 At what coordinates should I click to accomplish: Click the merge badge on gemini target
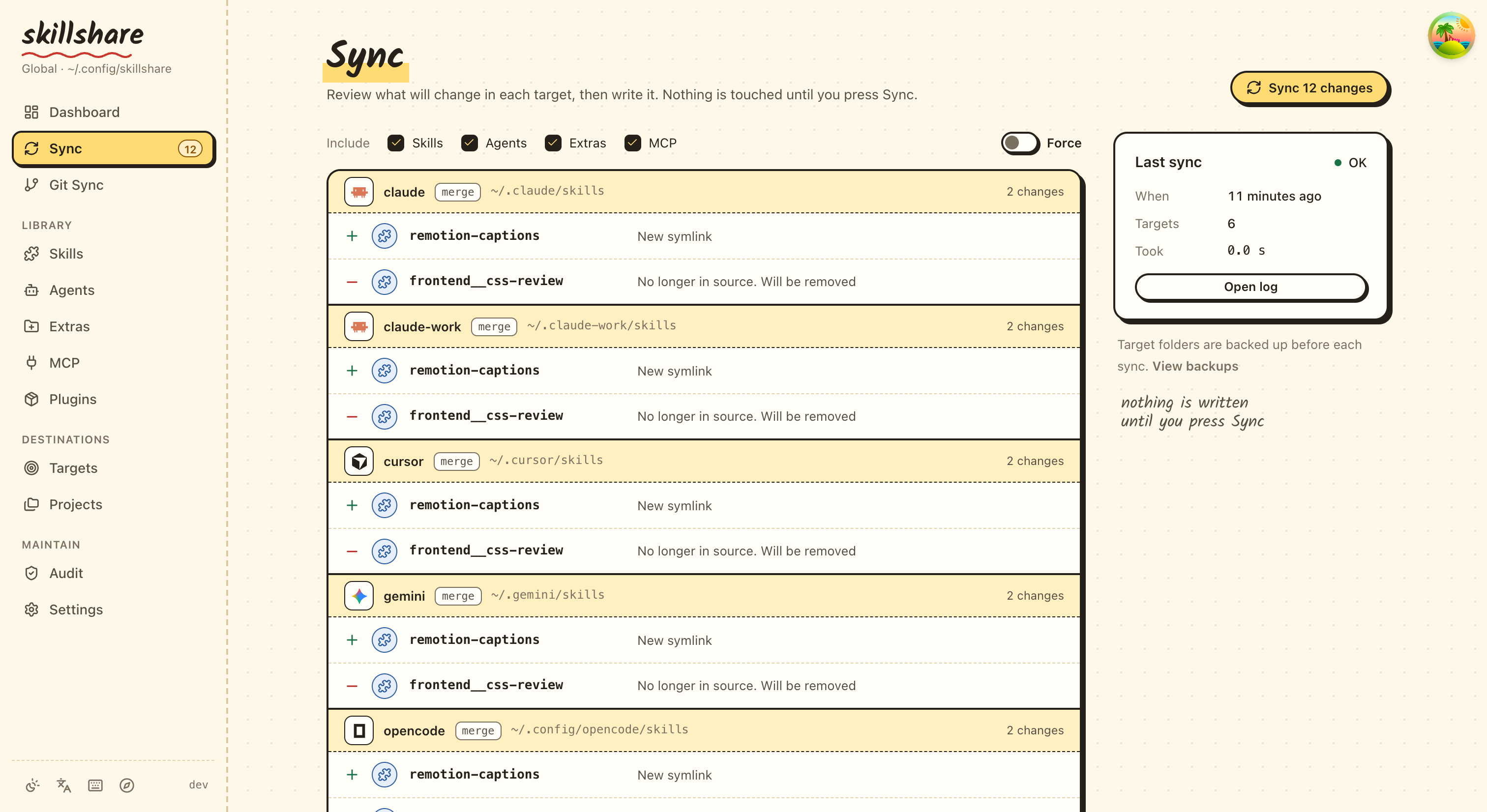pos(458,596)
